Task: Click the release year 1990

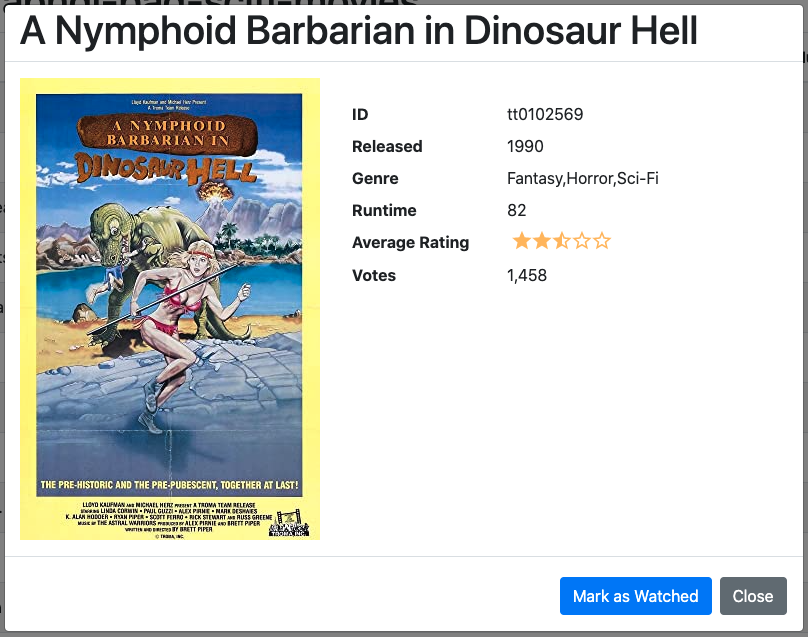Action: pyautogui.click(x=525, y=146)
